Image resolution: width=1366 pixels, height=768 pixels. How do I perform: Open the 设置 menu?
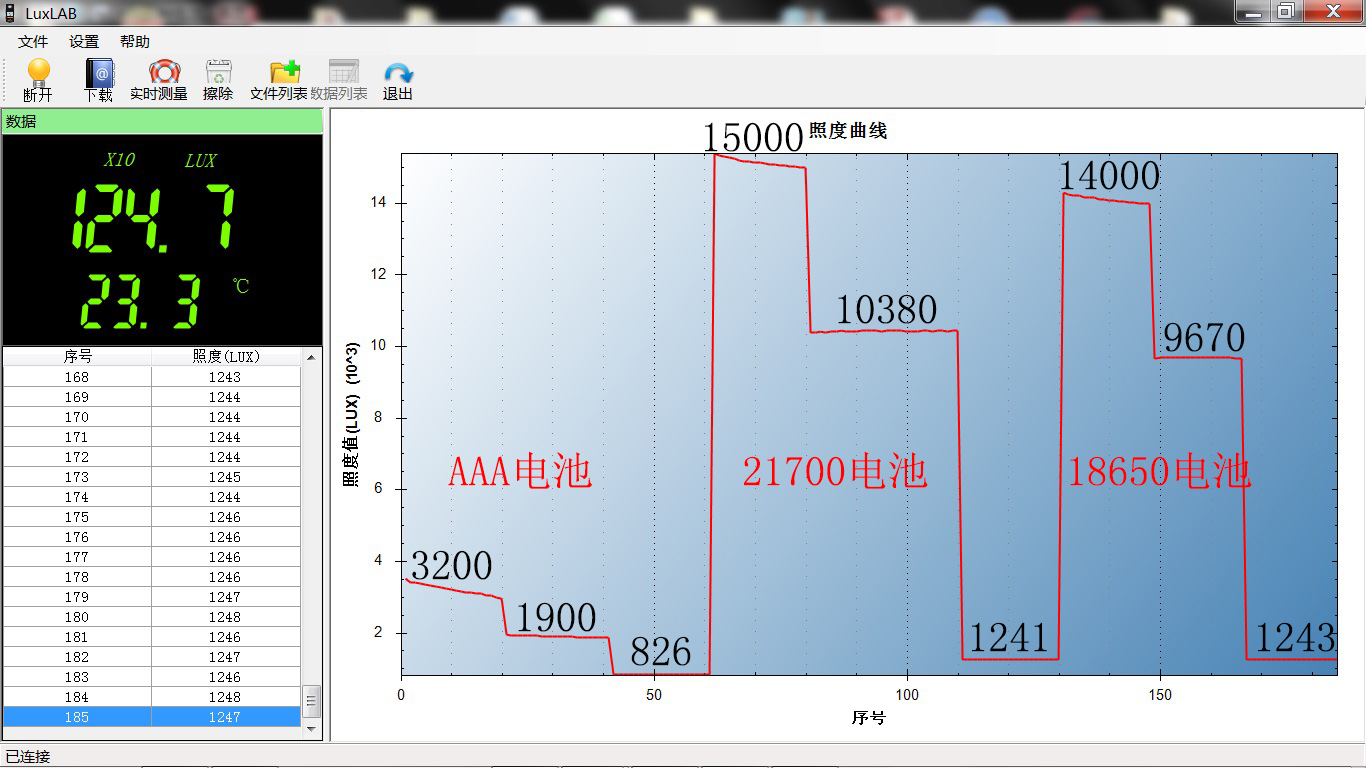[x=84, y=42]
